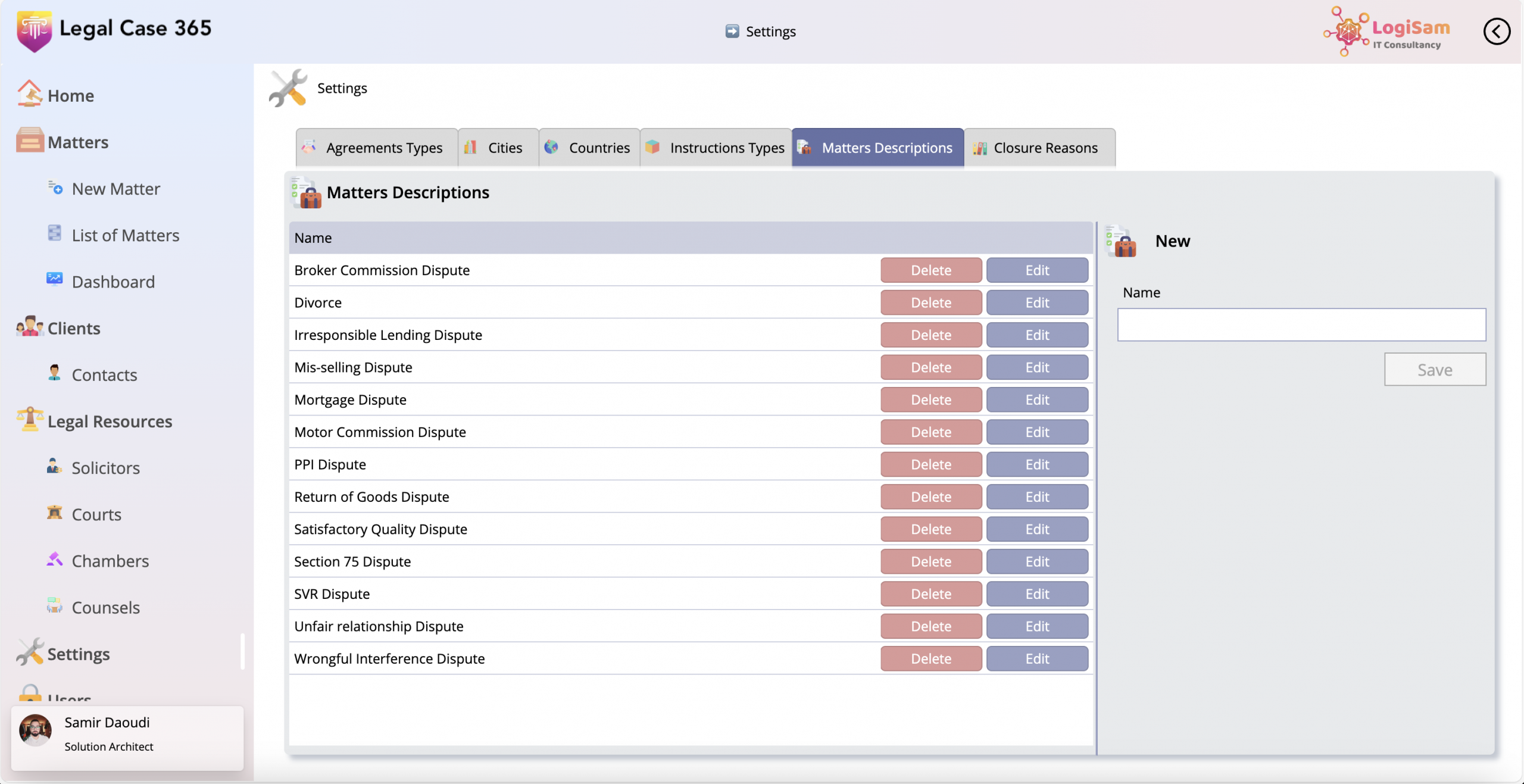
Task: Click the Home house icon in sidebar
Action: pos(29,94)
